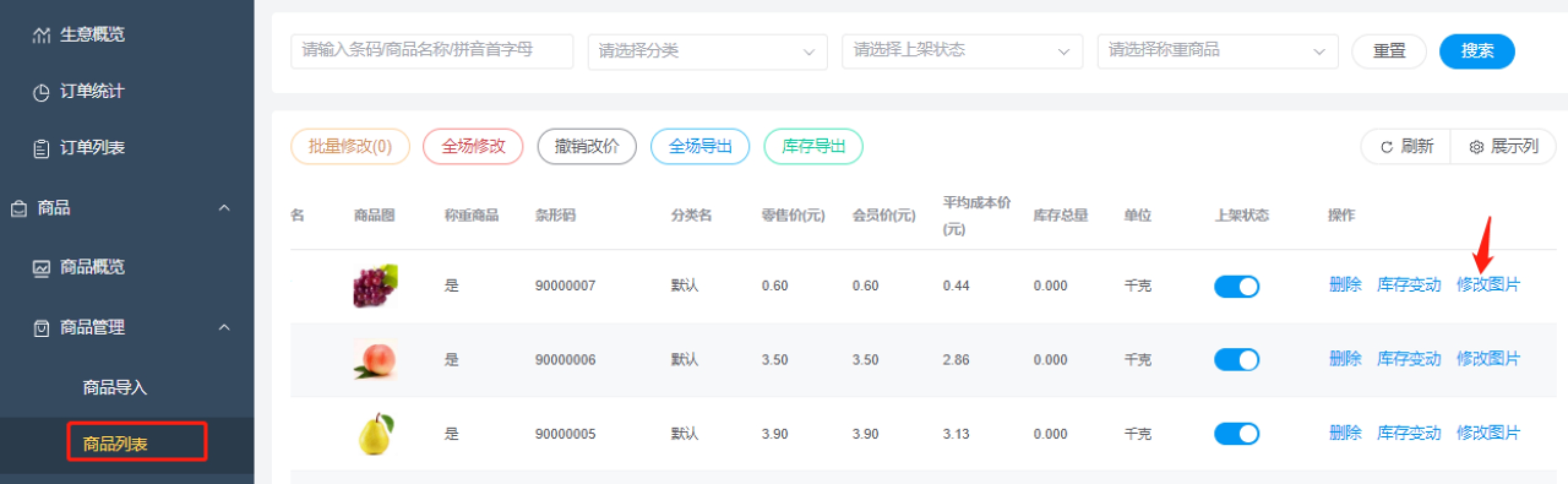Click the 商品 bag icon in sidebar
1568x484 pixels.
click(19, 209)
